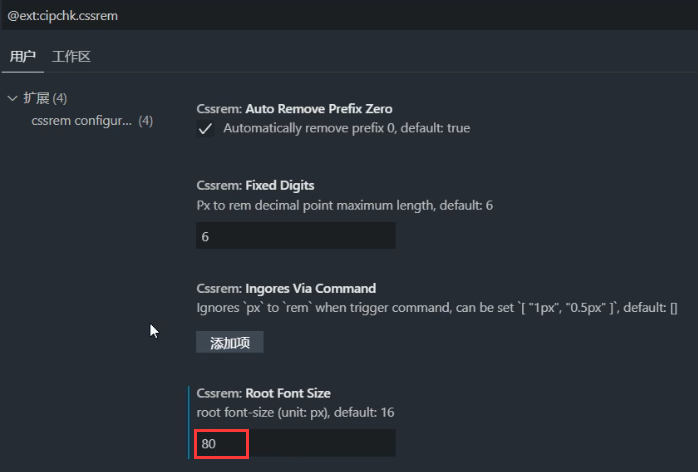The height and width of the screenshot is (472, 698).
Task: Click the (4) count beside cssrem configuration
Action: click(x=145, y=121)
